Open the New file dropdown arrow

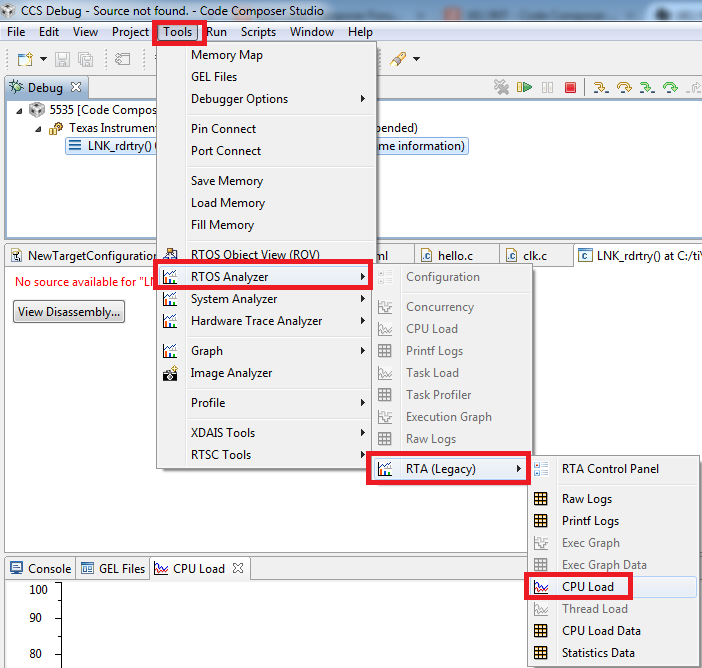coord(43,59)
